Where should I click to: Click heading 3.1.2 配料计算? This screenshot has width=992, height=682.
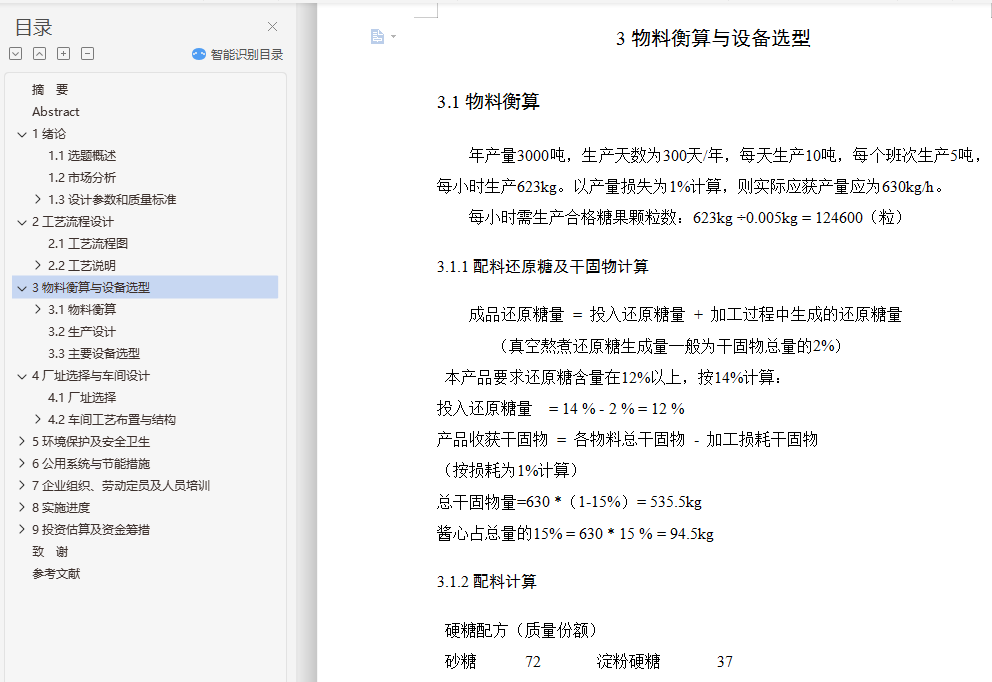[x=487, y=581]
